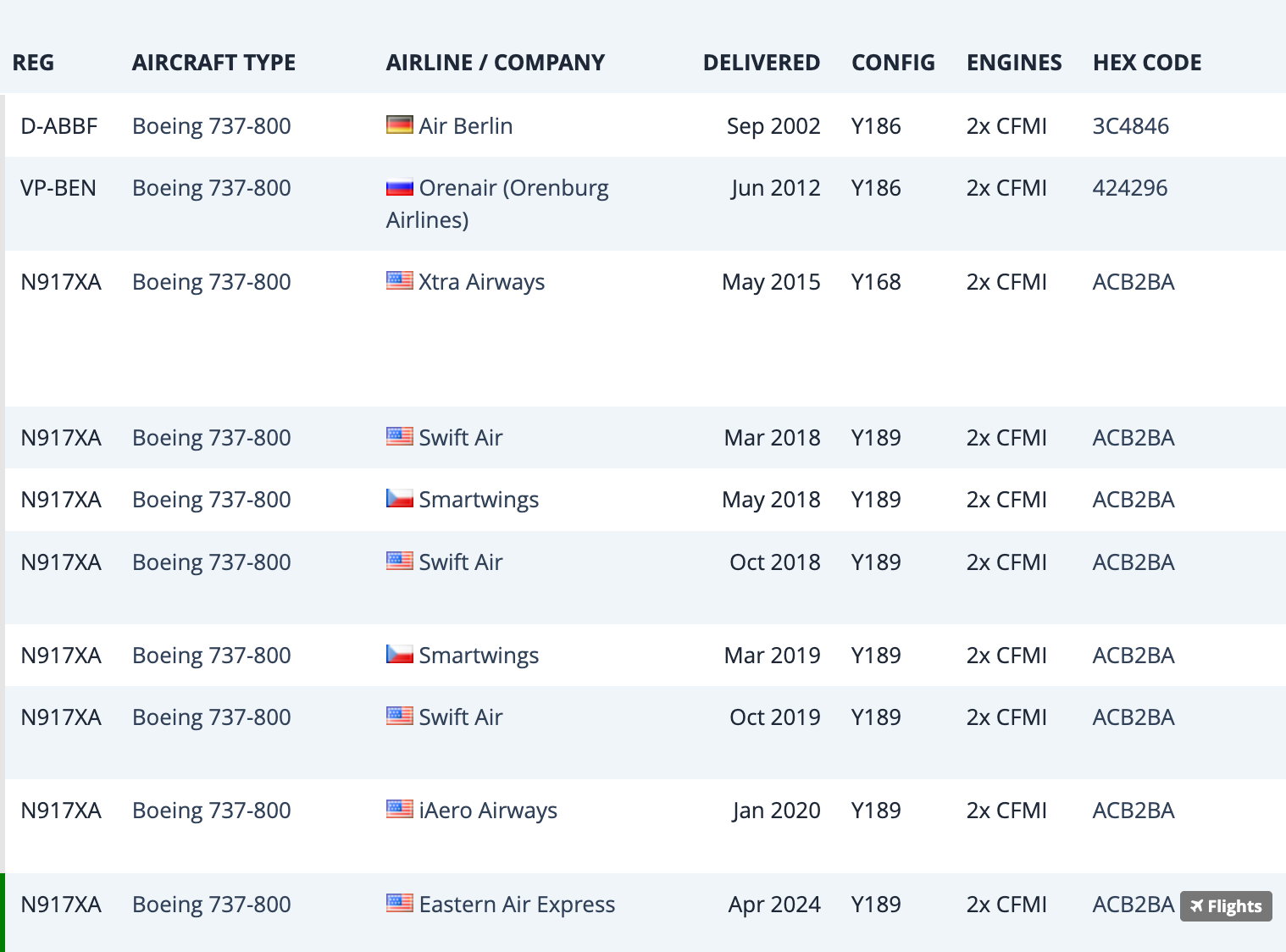Screen dimensions: 1286x952
Task: Click Boeing 737-800 in iAero Airways row
Action: (212, 811)
